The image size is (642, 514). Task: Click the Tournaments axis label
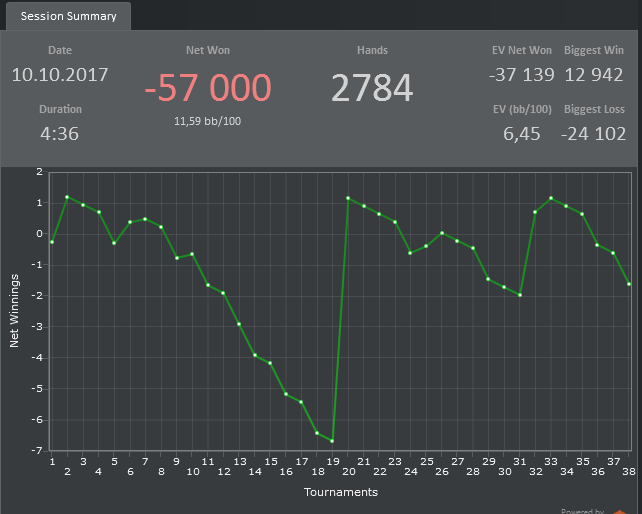coord(341,492)
